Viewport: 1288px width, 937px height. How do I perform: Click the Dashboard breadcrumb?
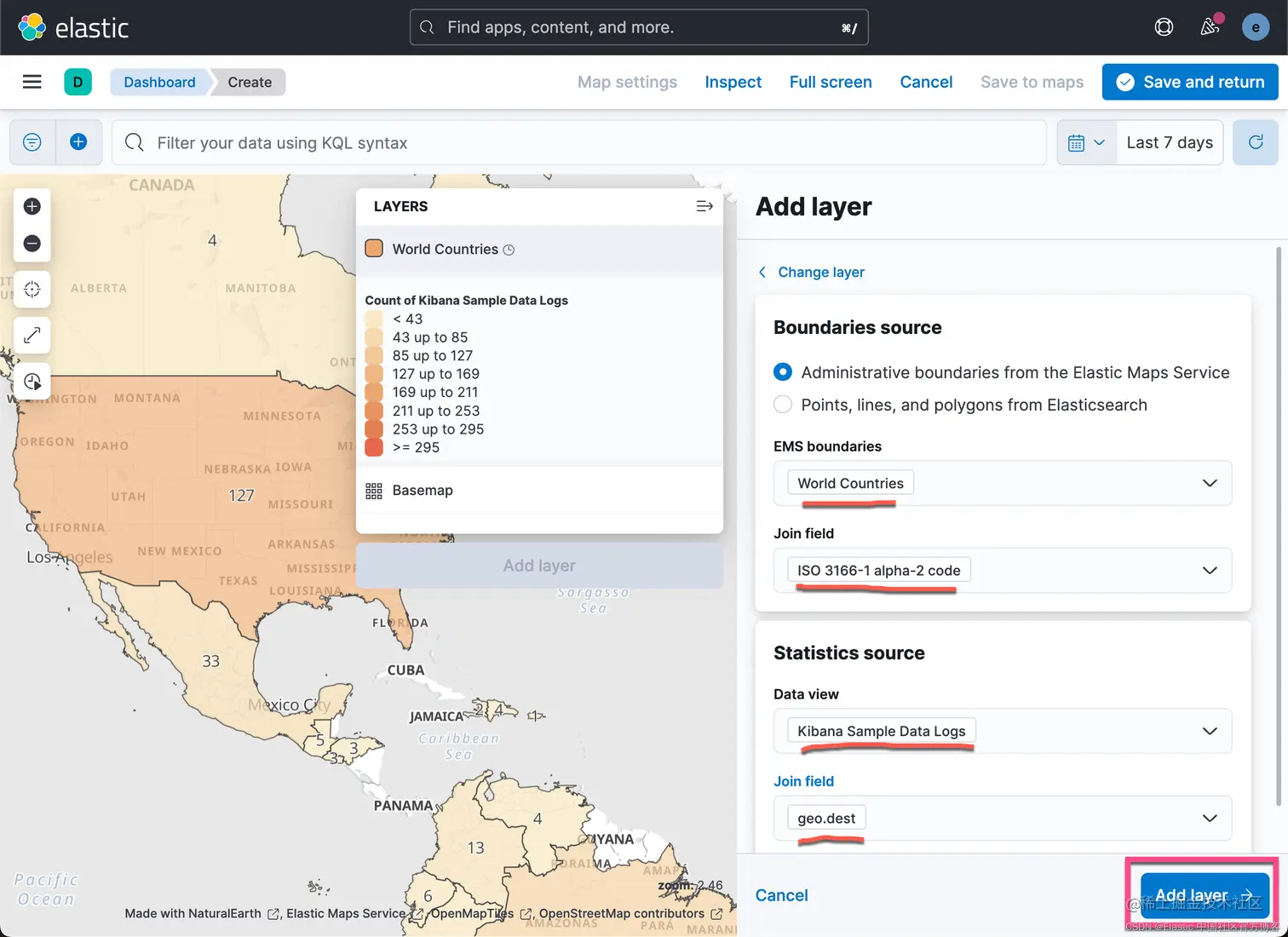159,82
